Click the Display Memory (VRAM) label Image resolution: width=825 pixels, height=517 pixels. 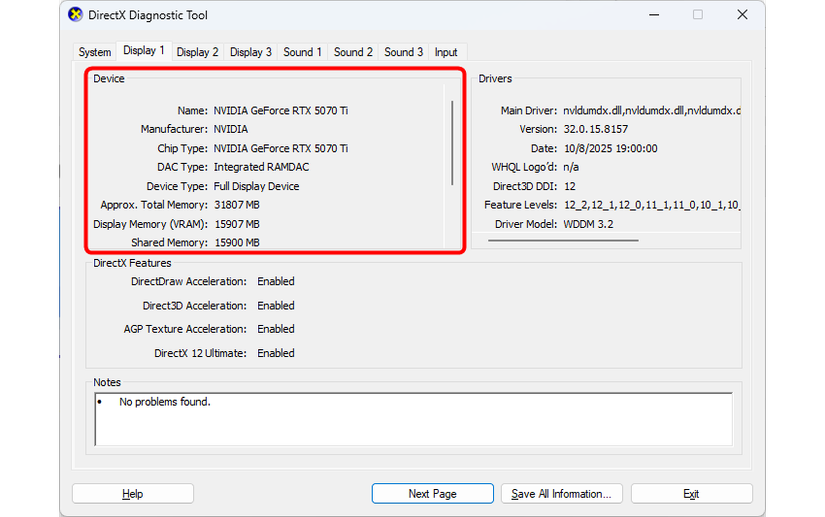pyautogui.click(x=150, y=224)
